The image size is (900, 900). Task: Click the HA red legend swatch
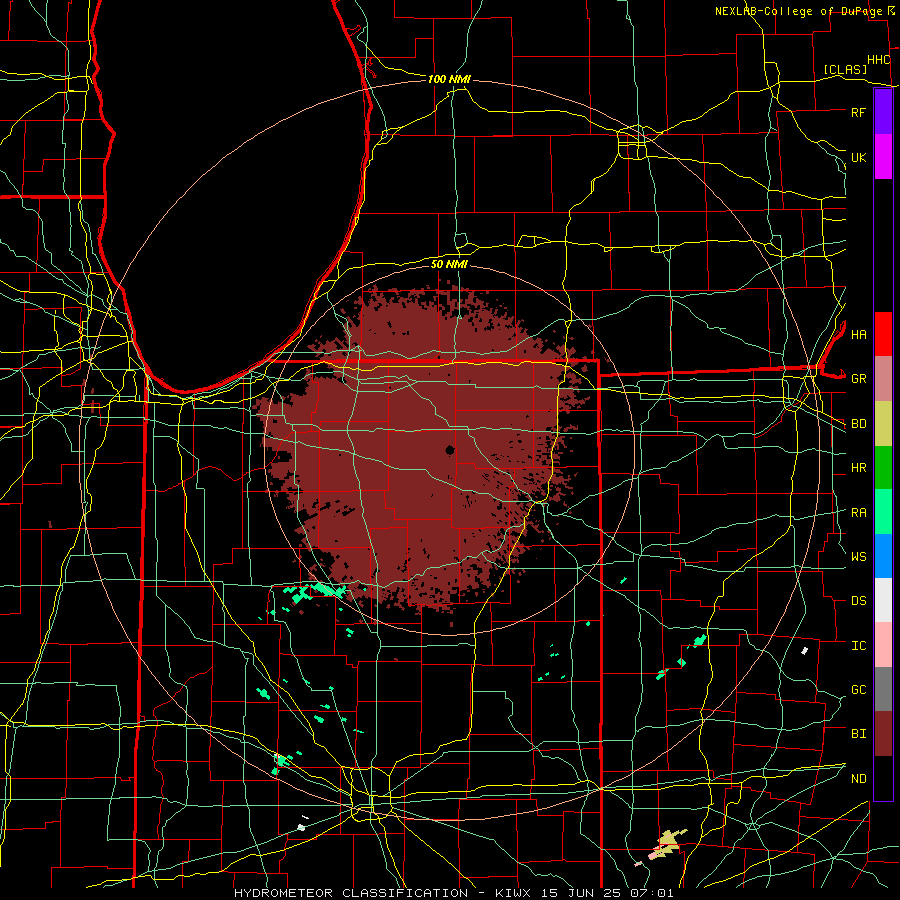[883, 334]
